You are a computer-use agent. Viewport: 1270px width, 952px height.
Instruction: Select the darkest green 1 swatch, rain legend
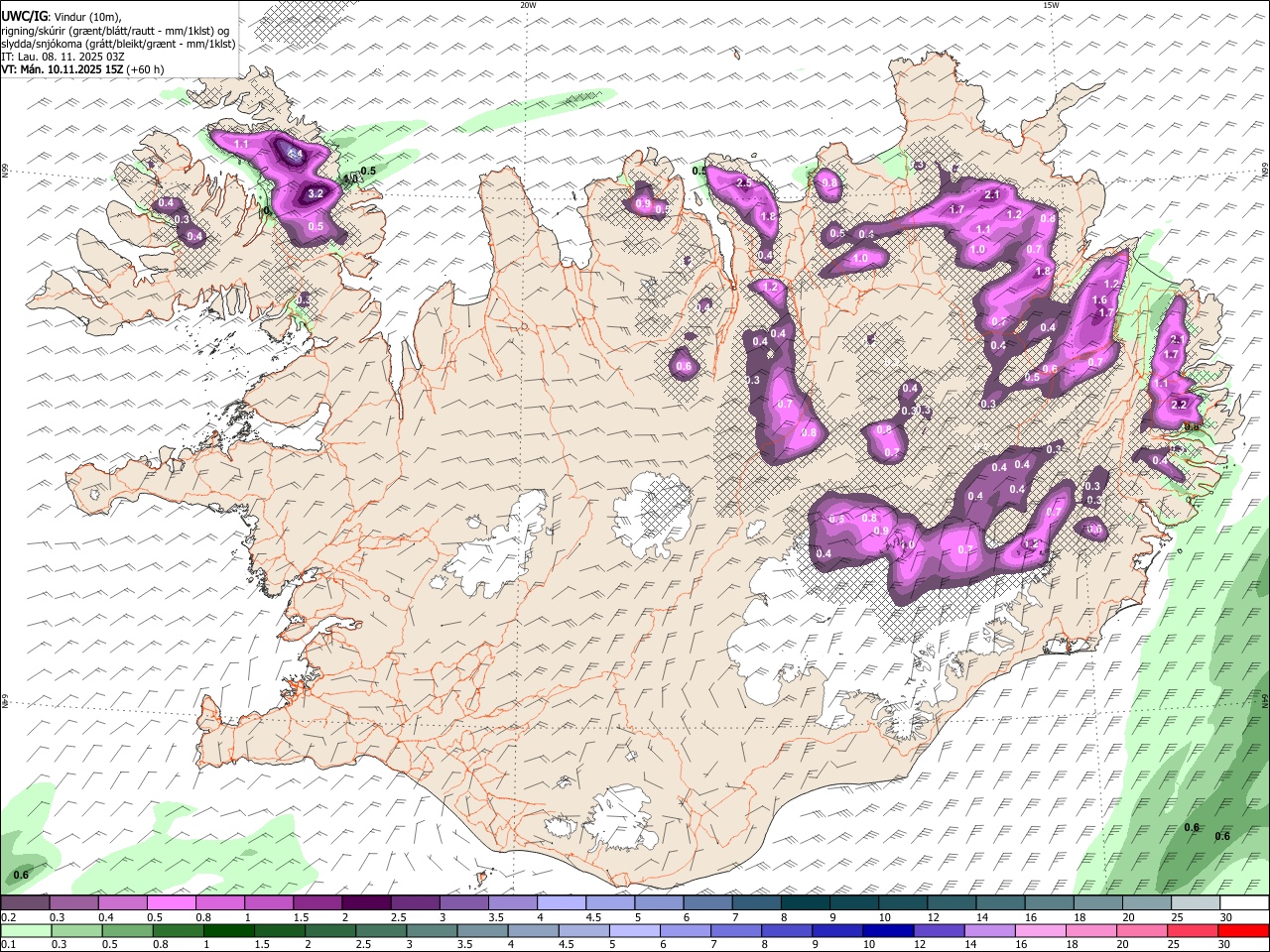pos(228,931)
